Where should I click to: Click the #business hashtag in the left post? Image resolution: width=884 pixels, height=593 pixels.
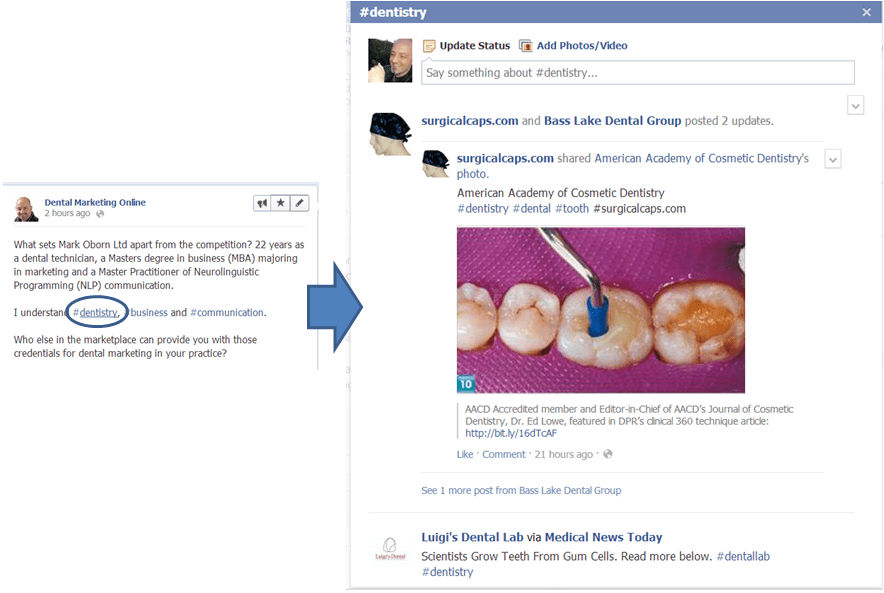[146, 313]
